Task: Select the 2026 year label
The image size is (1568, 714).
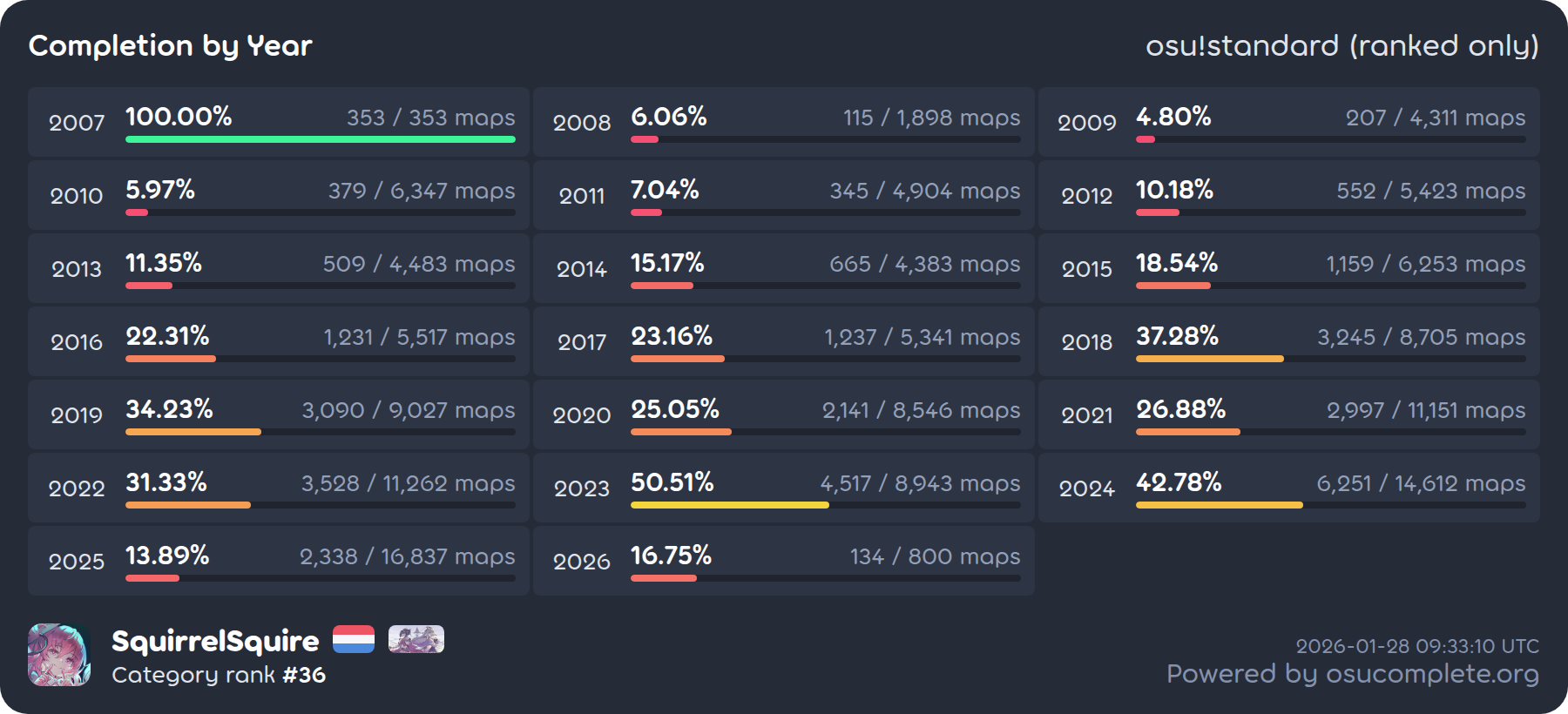Action: [x=581, y=562]
